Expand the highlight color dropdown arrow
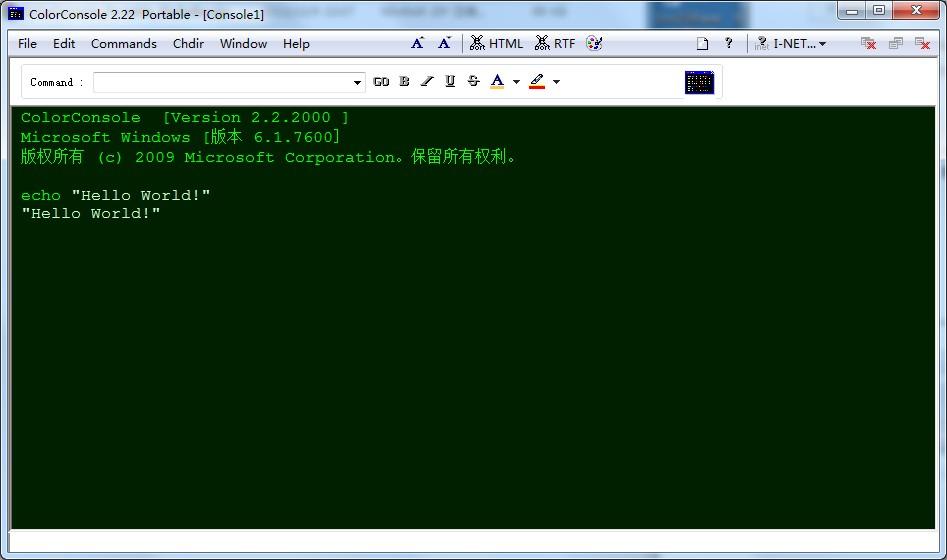Viewport: 947px width, 560px height. pos(556,82)
